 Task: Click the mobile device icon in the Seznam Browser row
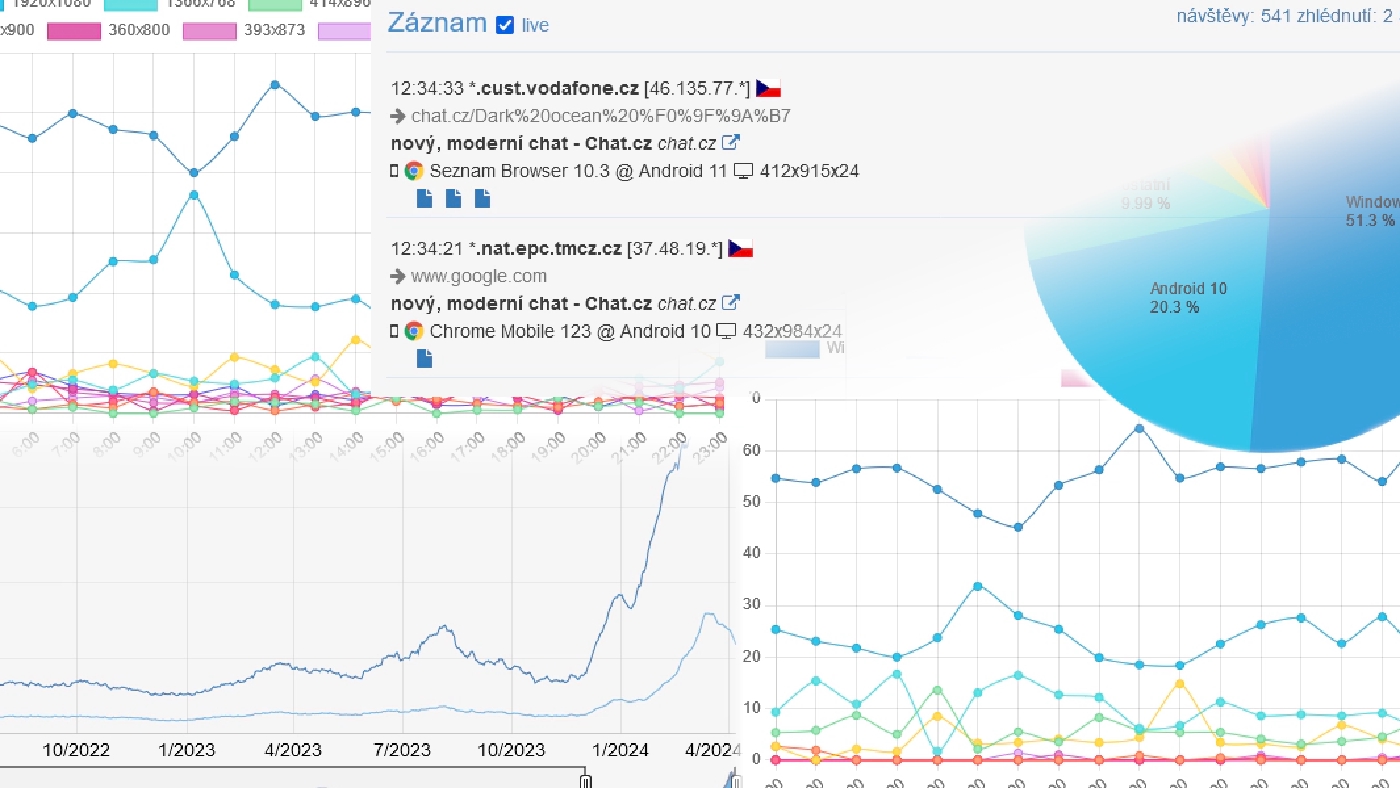394,171
